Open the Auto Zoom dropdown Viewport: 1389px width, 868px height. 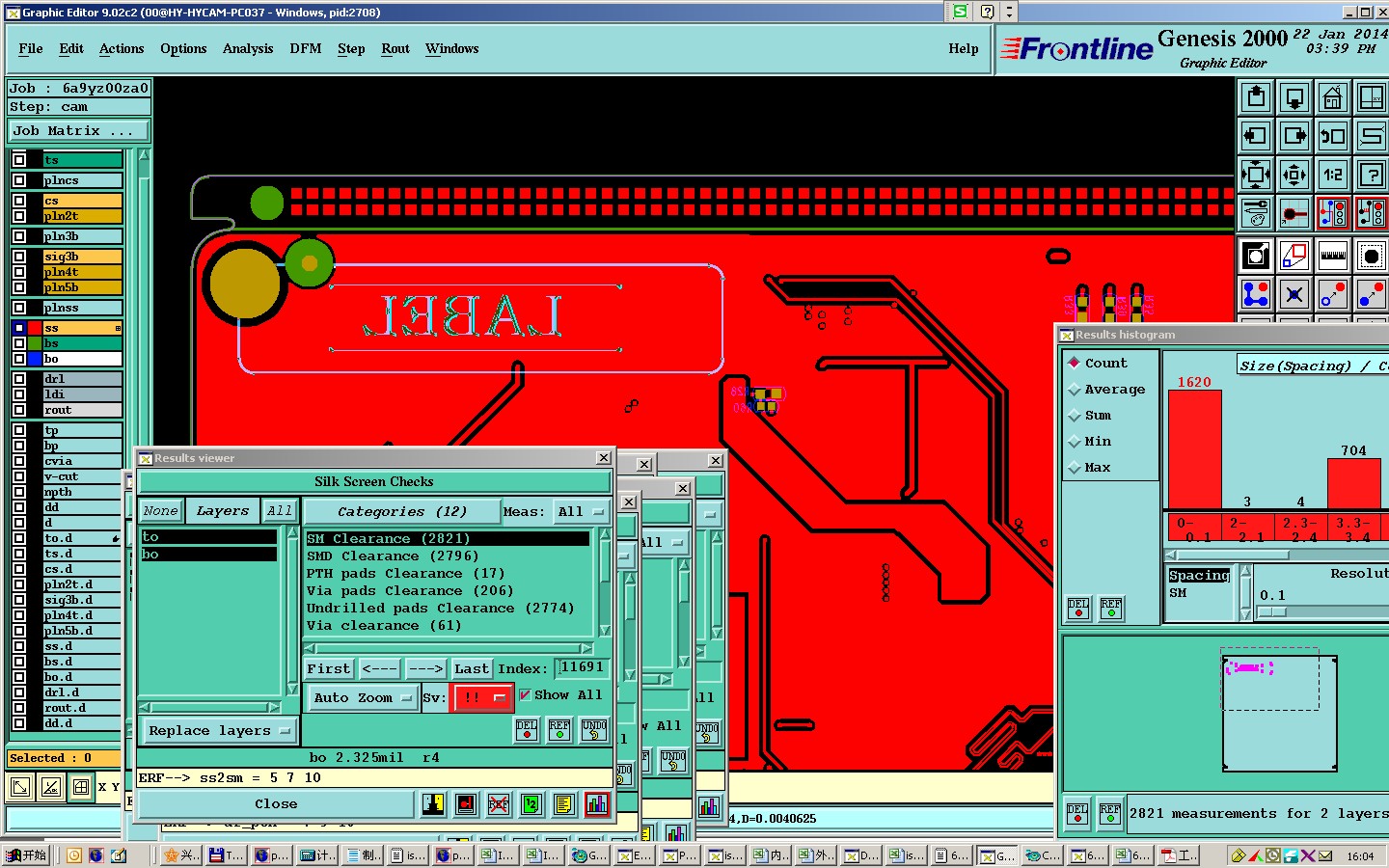[x=363, y=697]
